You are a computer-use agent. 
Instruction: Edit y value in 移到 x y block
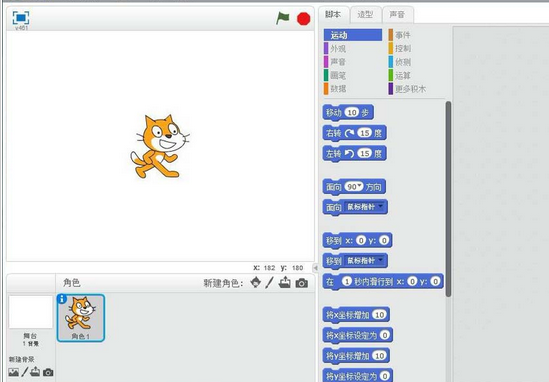tap(384, 240)
